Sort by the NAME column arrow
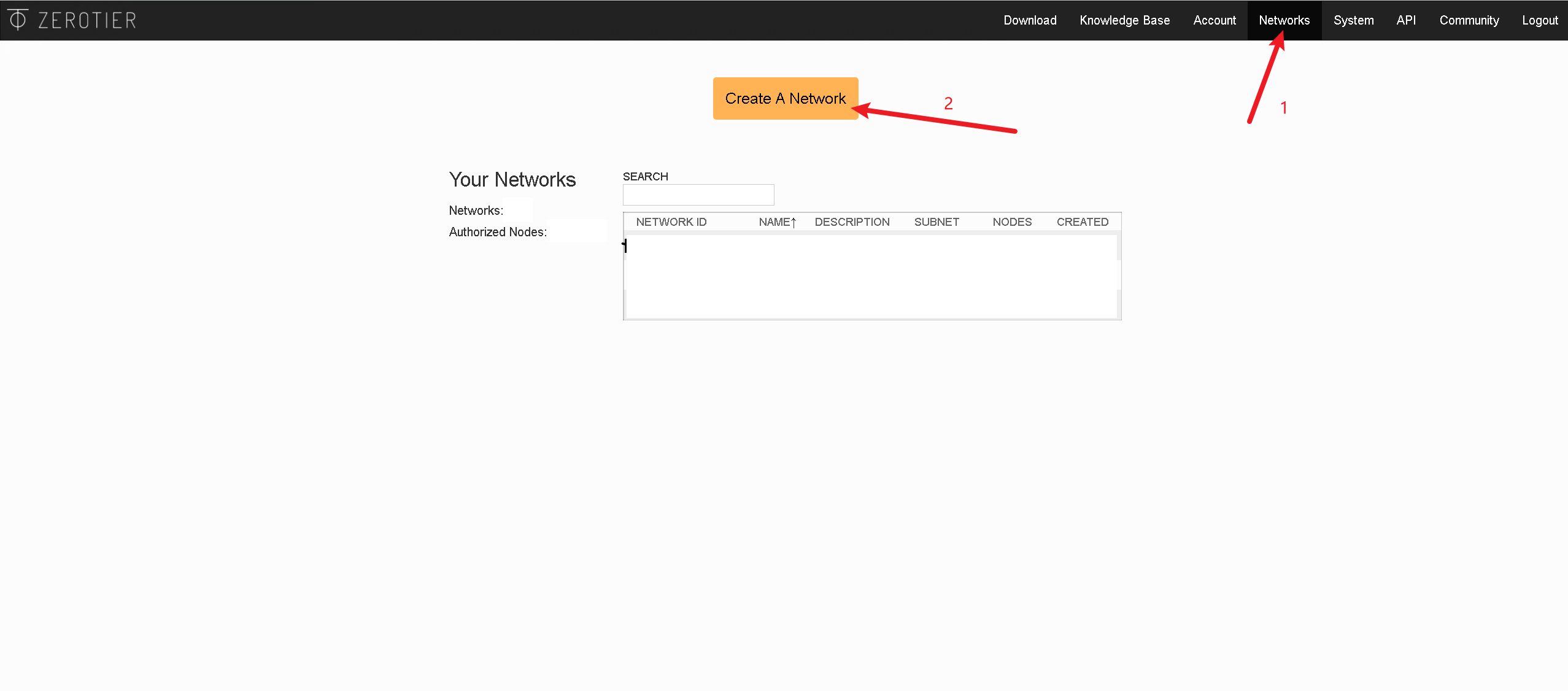Image resolution: width=1568 pixels, height=691 pixels. click(793, 222)
